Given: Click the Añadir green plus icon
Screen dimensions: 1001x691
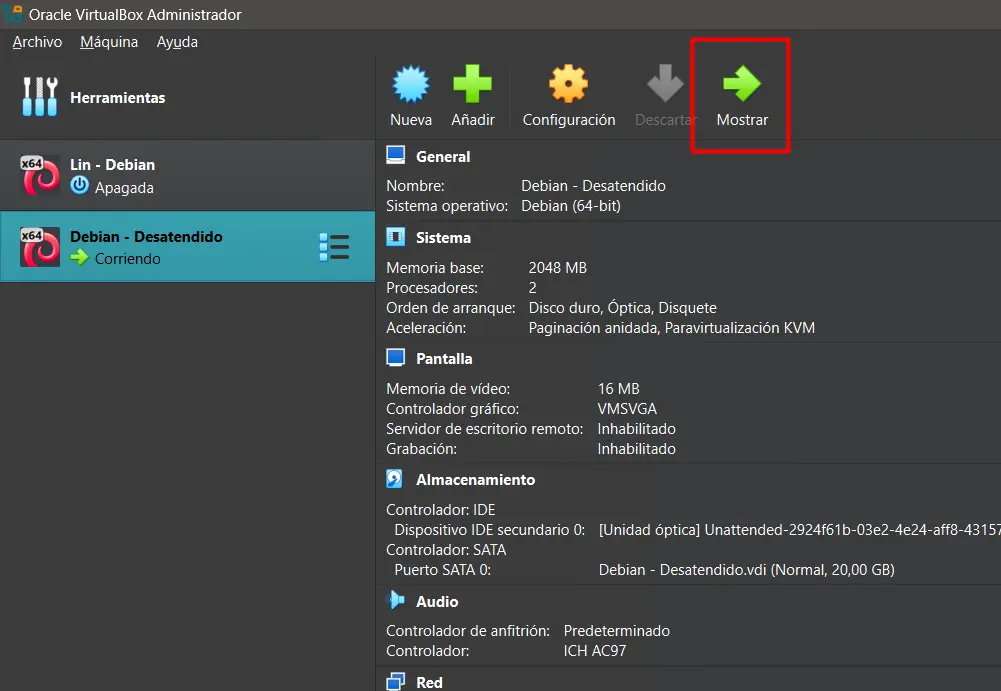Looking at the screenshot, I should 472,85.
